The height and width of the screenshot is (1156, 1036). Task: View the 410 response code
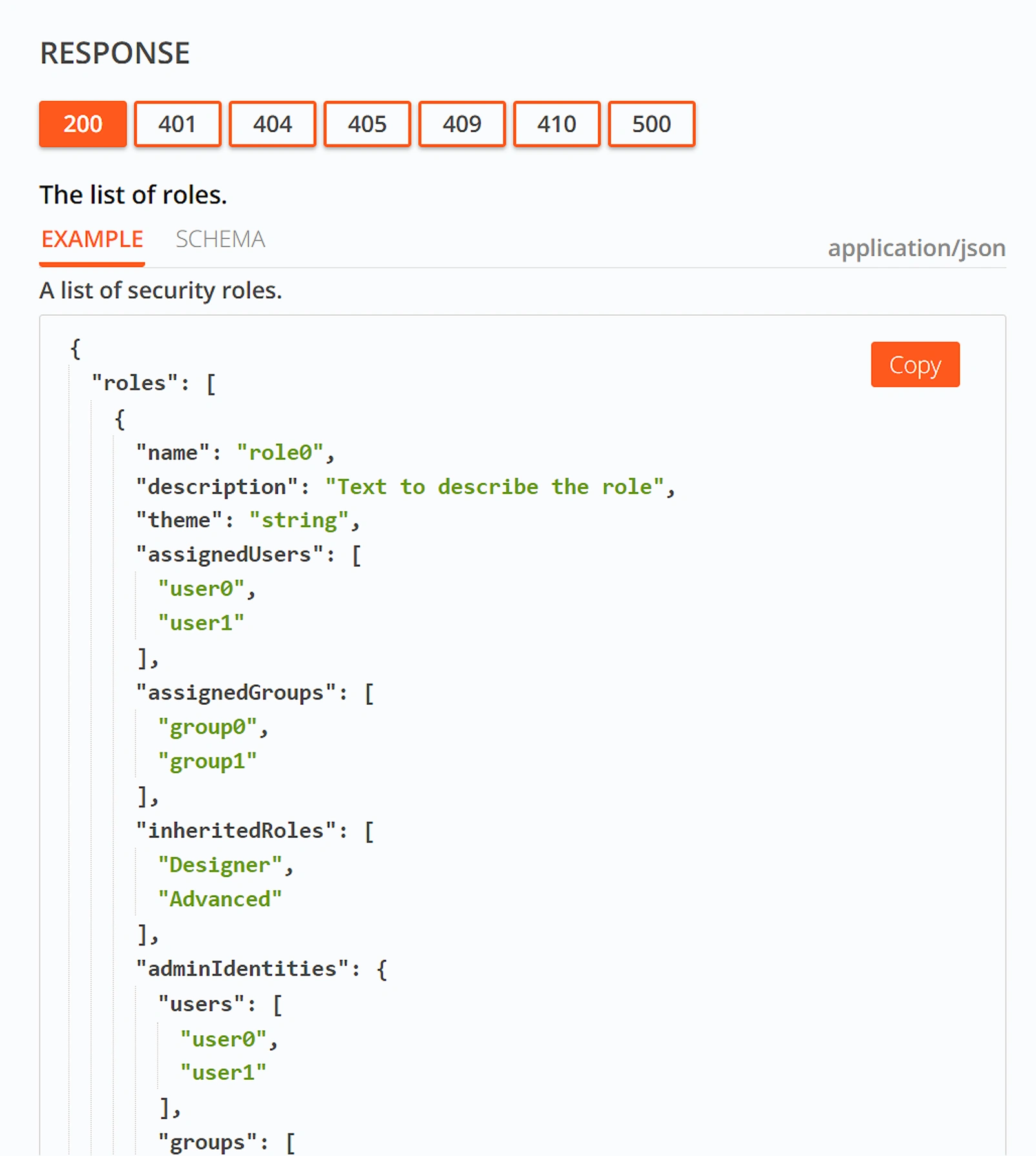(x=556, y=124)
